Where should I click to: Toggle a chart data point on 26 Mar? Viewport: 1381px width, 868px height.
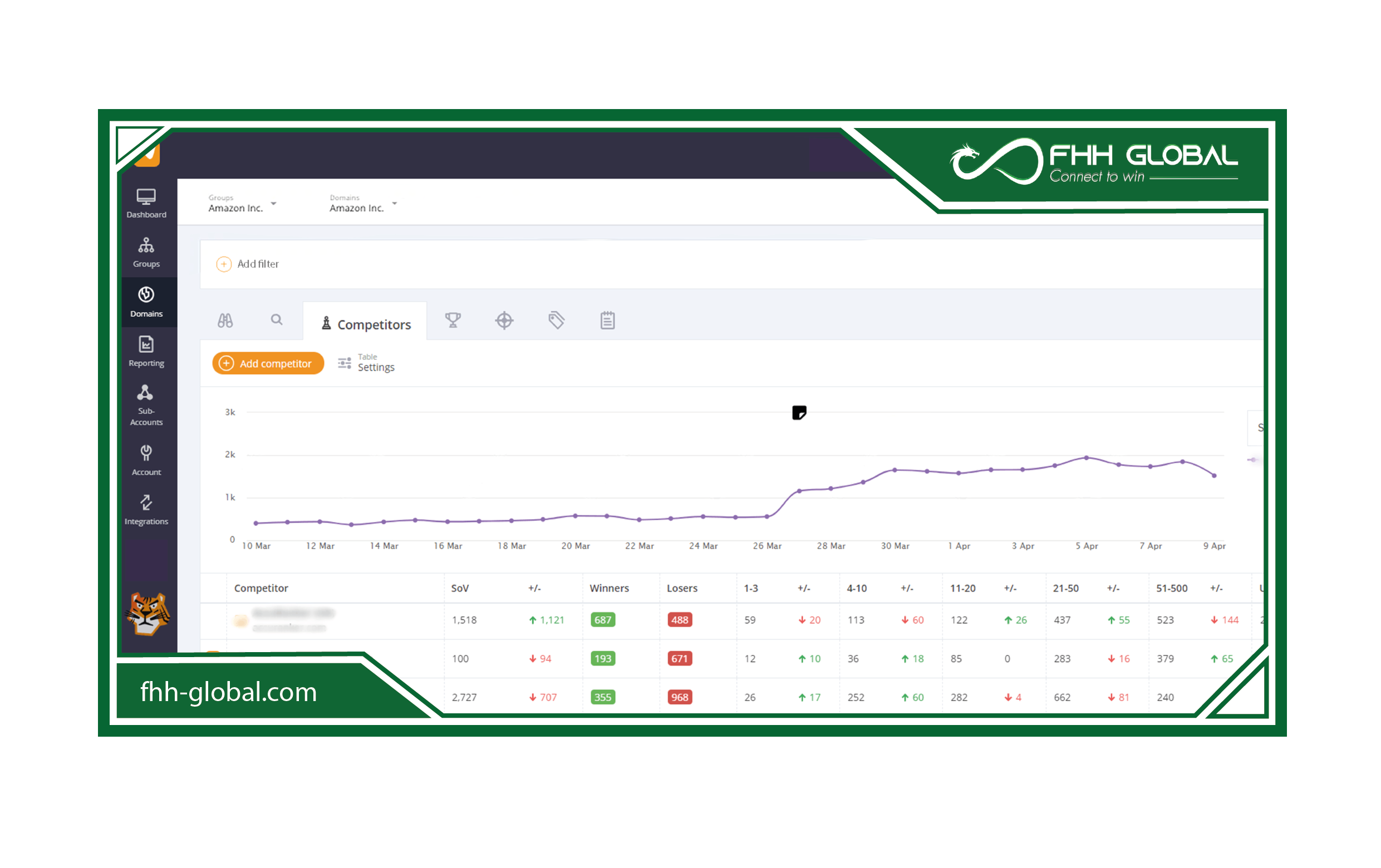[x=767, y=516]
